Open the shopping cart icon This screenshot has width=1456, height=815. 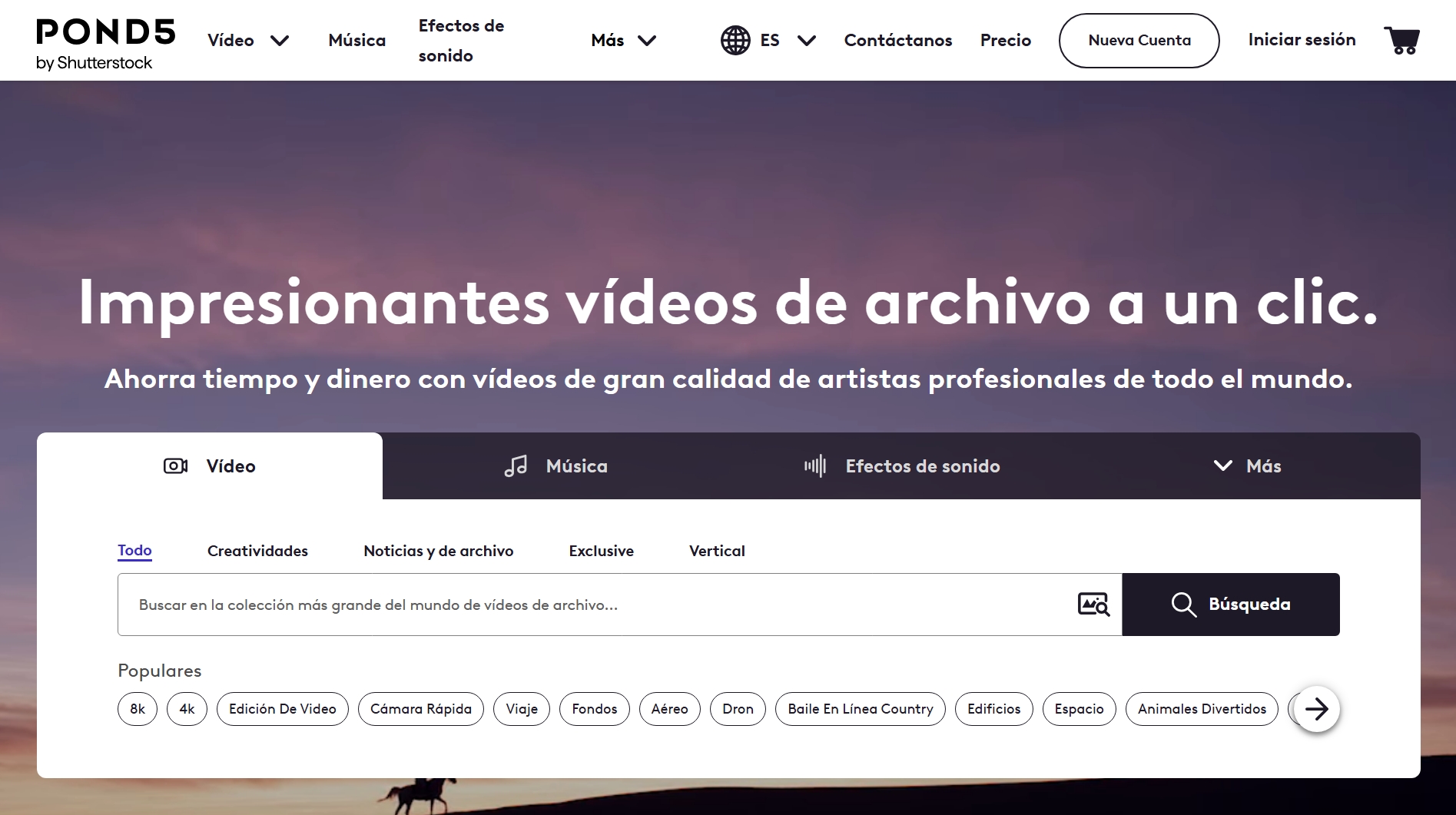click(1401, 41)
